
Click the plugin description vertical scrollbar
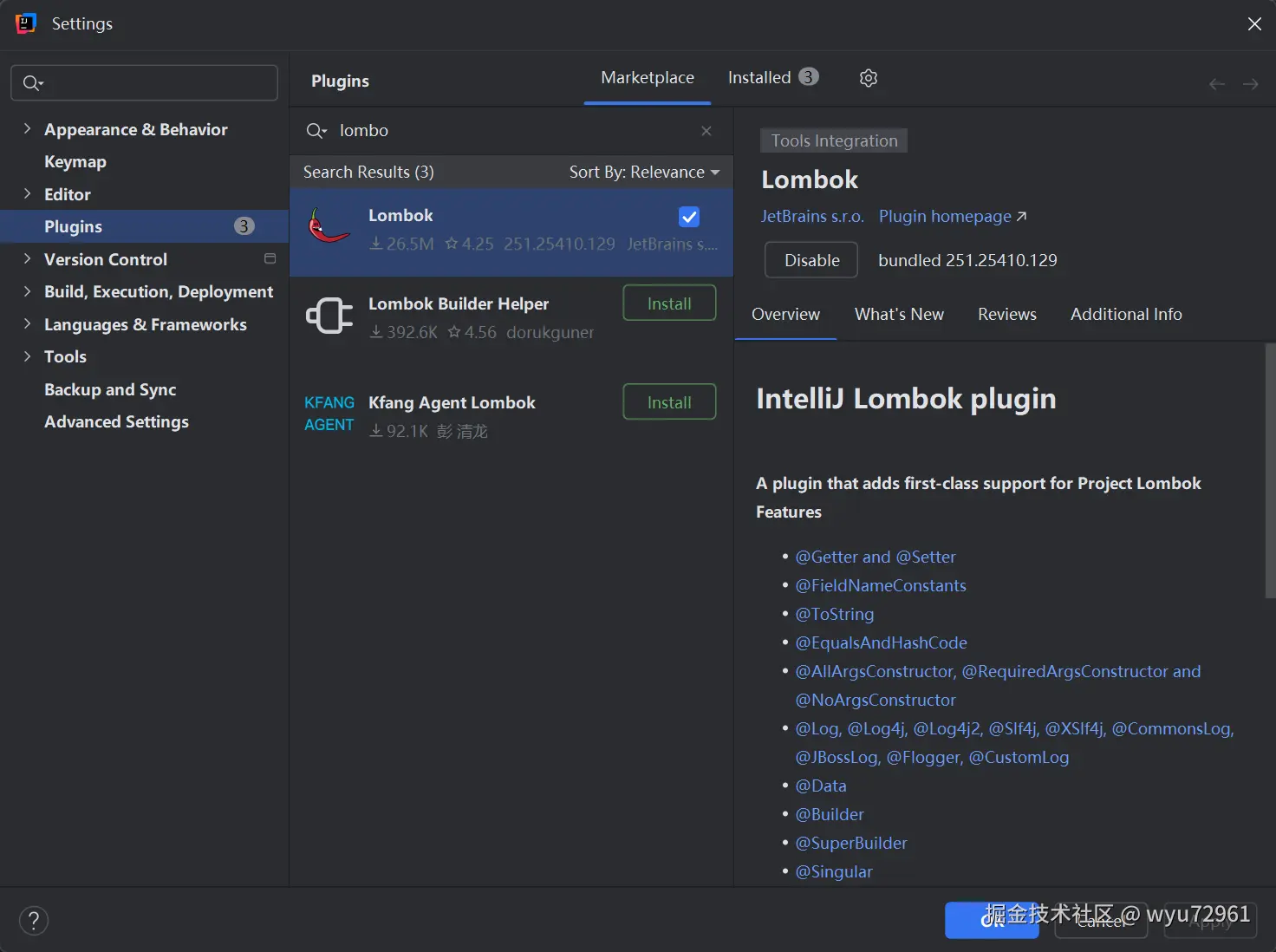(x=1270, y=471)
